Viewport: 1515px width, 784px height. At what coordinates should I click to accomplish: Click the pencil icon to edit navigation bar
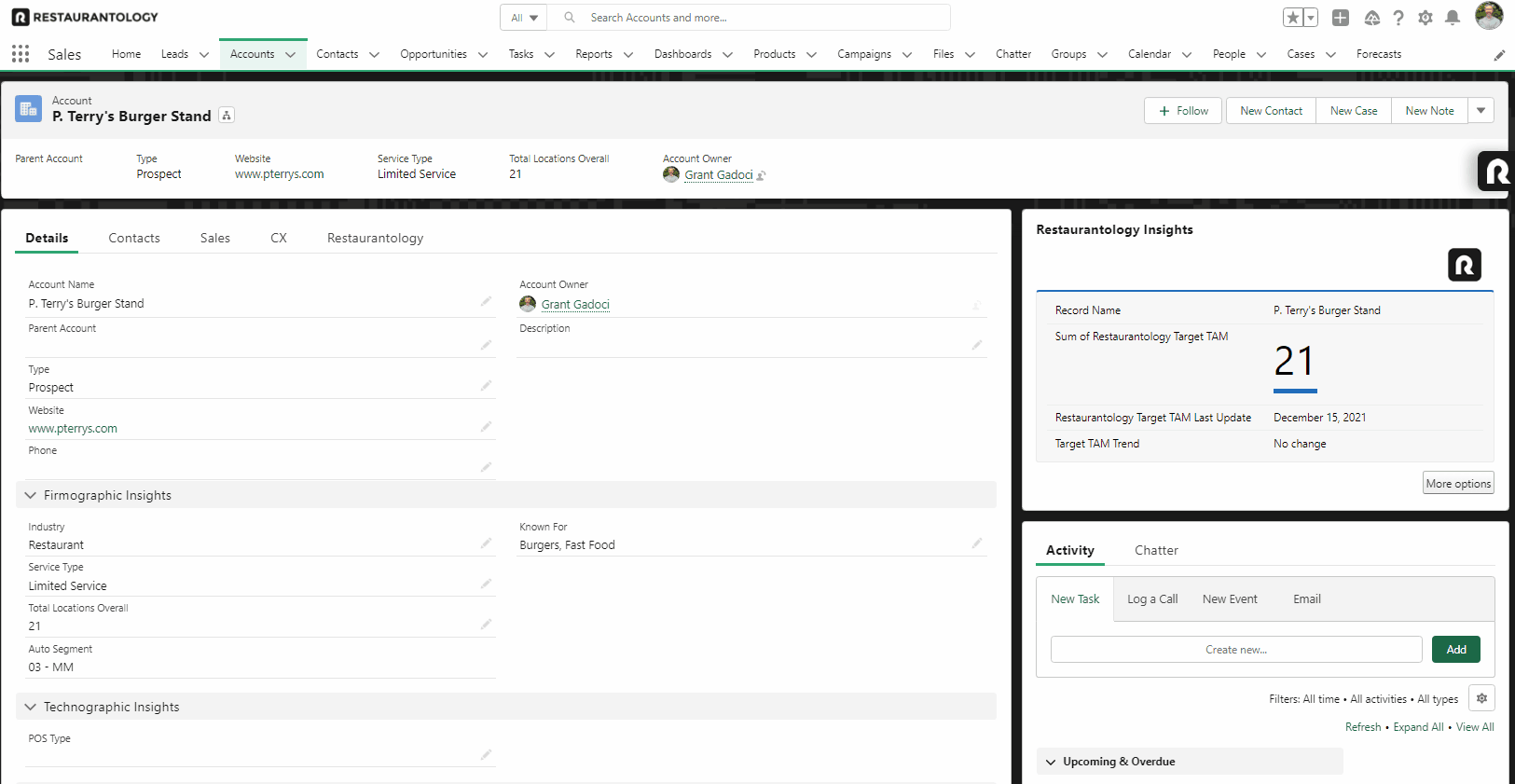point(1499,55)
